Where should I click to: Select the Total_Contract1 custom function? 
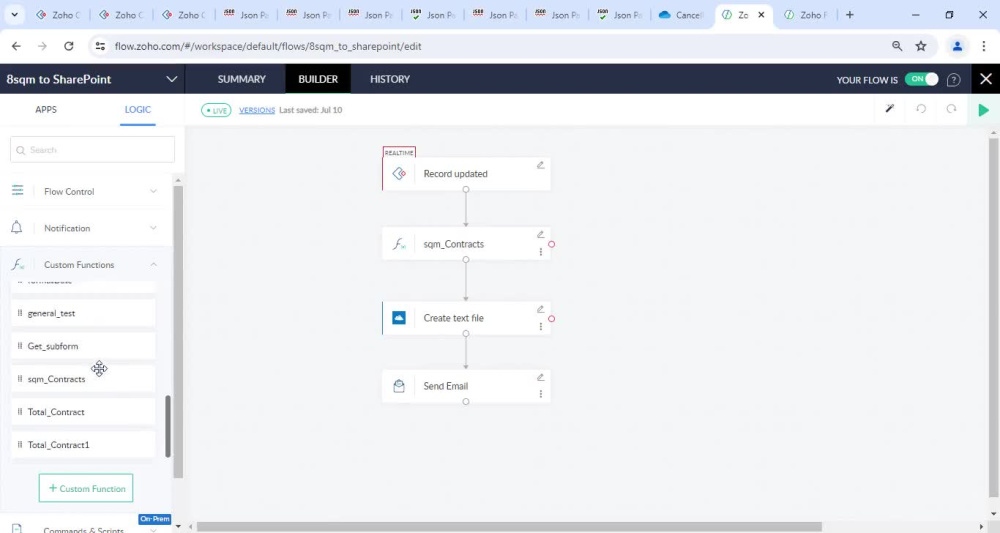click(83, 444)
